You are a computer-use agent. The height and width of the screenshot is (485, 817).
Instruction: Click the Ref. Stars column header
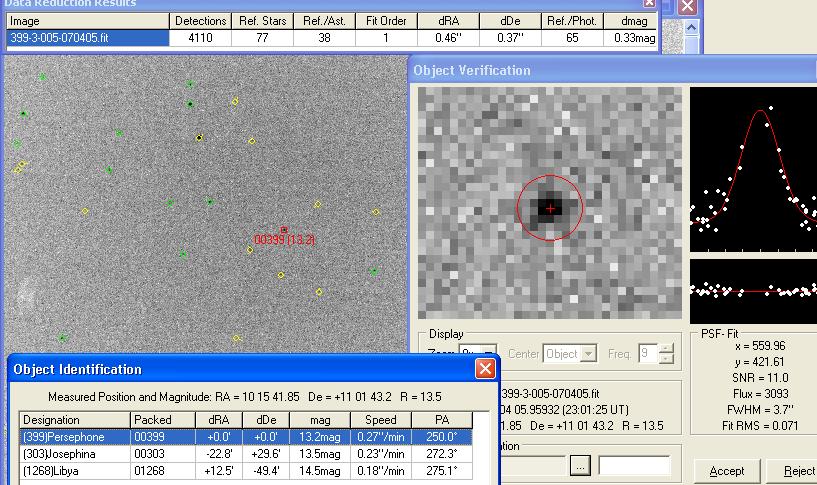(x=262, y=21)
